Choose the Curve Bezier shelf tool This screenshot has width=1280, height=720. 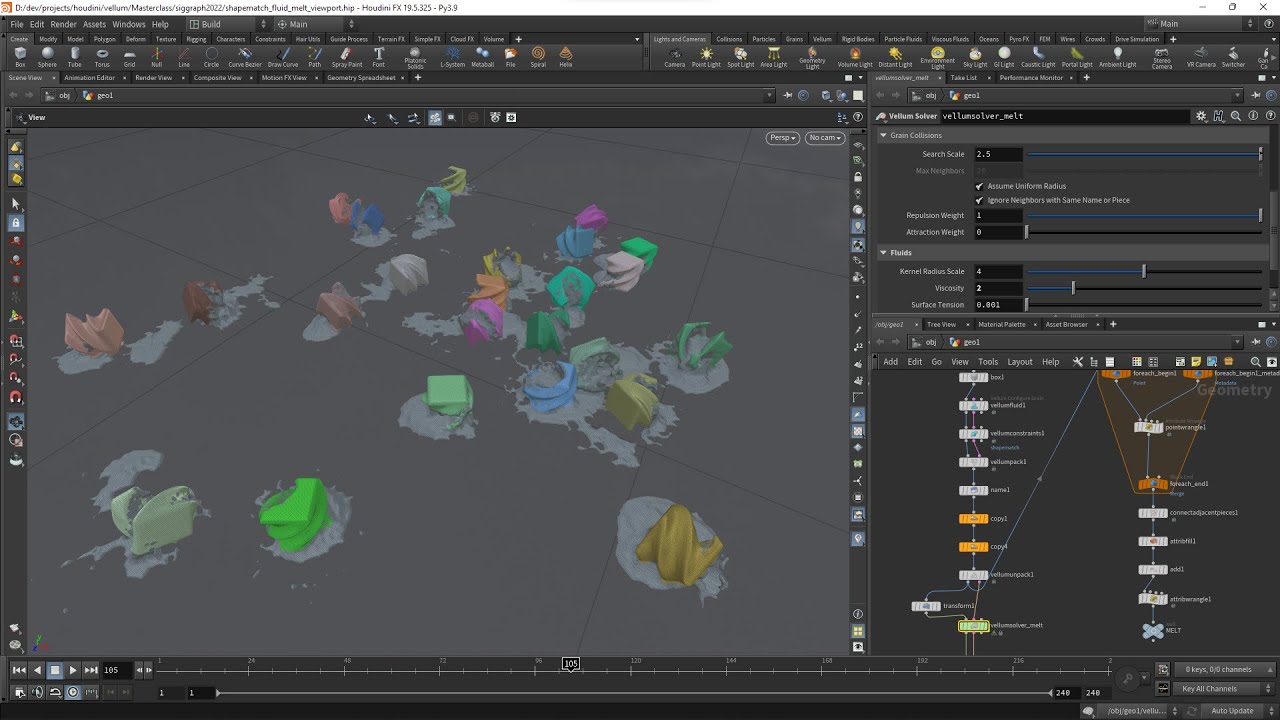click(x=244, y=57)
